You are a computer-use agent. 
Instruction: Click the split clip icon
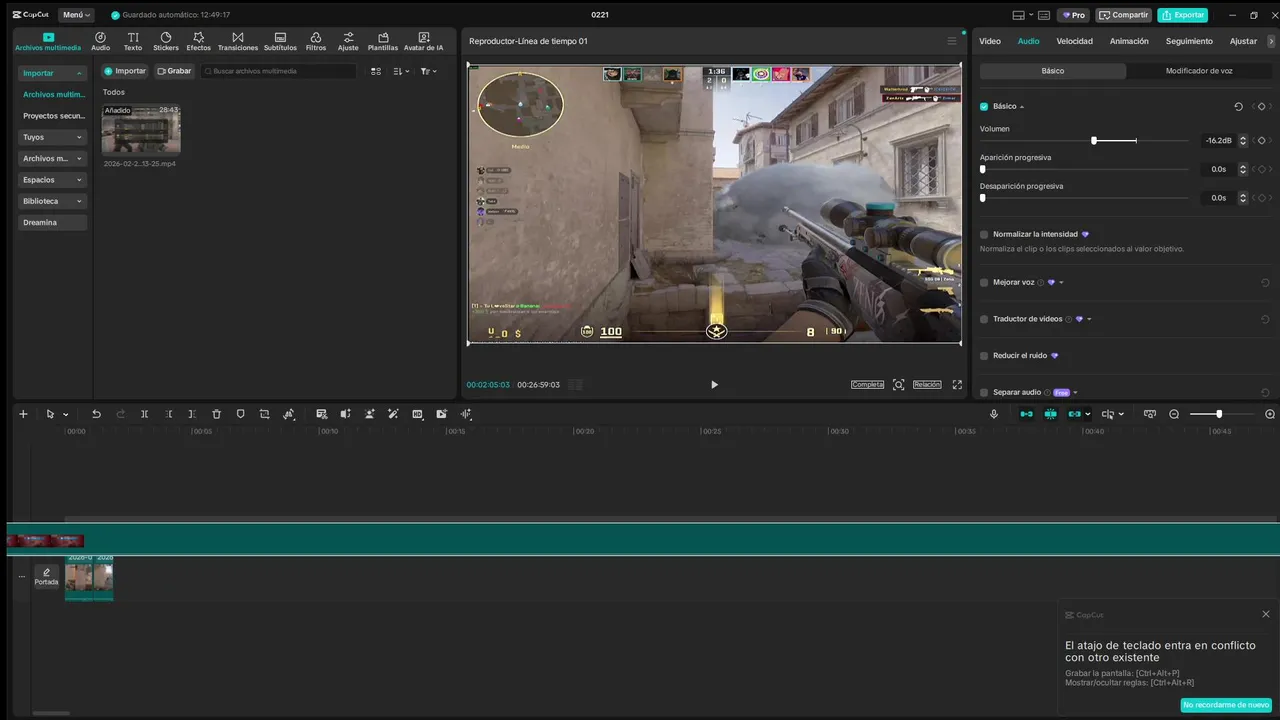(144, 414)
